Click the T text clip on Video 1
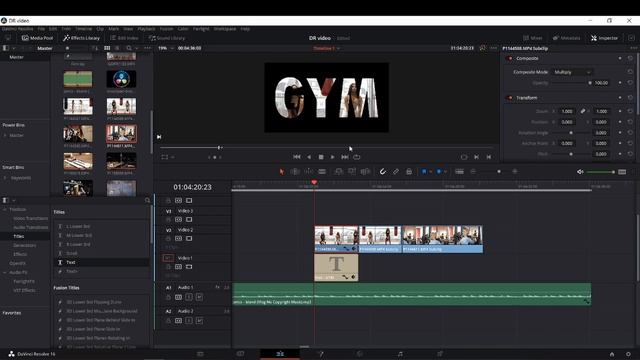The image size is (640, 360). point(336,267)
